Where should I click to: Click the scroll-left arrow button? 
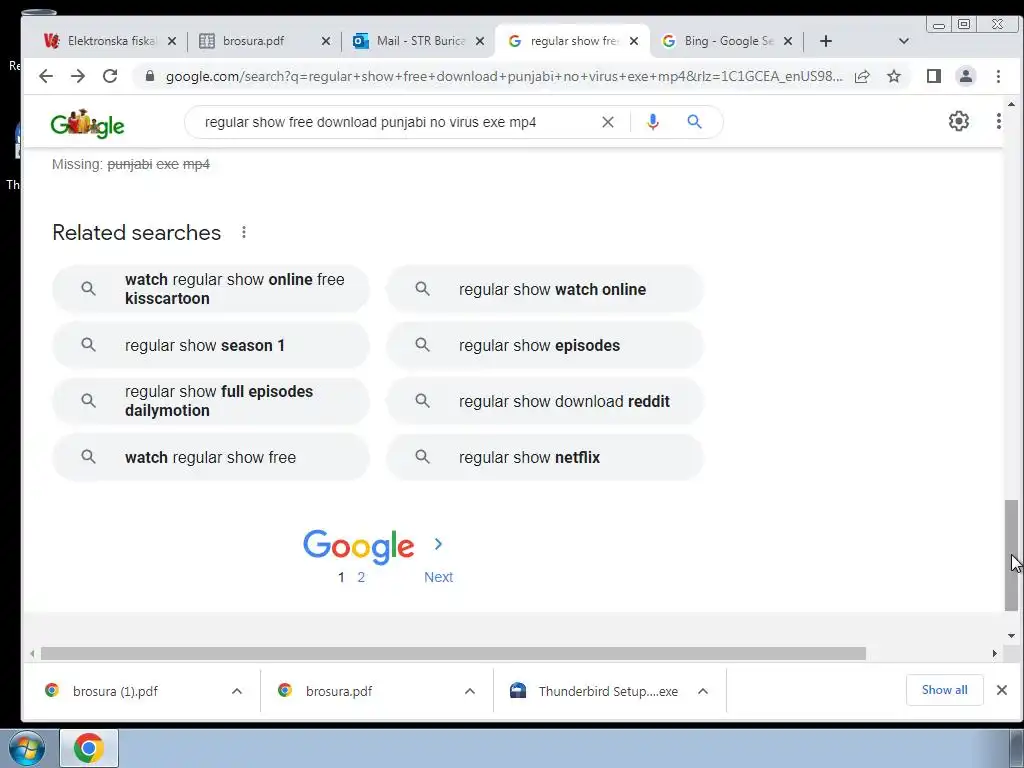[32, 653]
